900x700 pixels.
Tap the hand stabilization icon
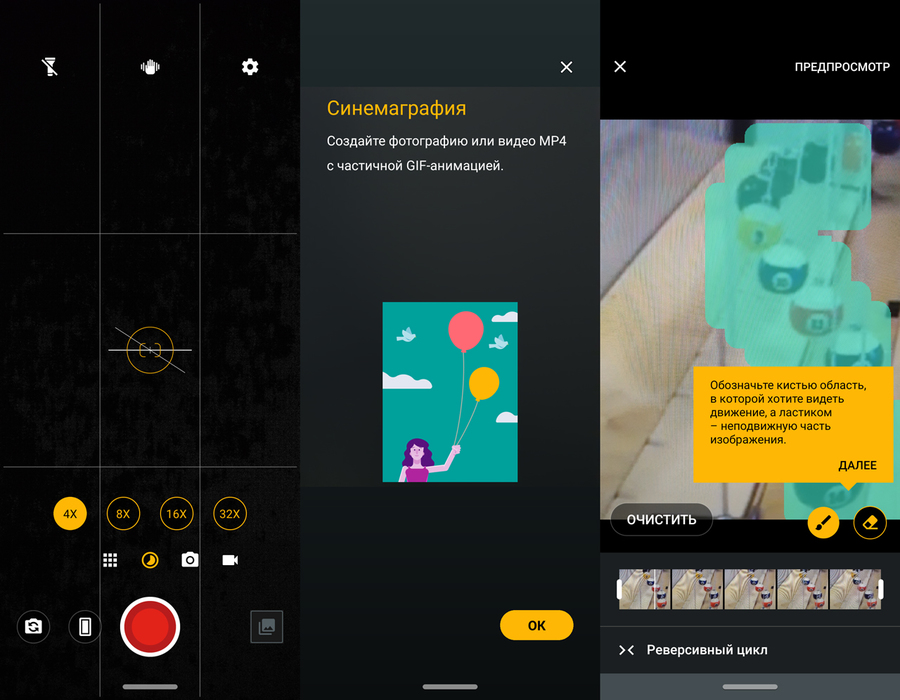[150, 67]
